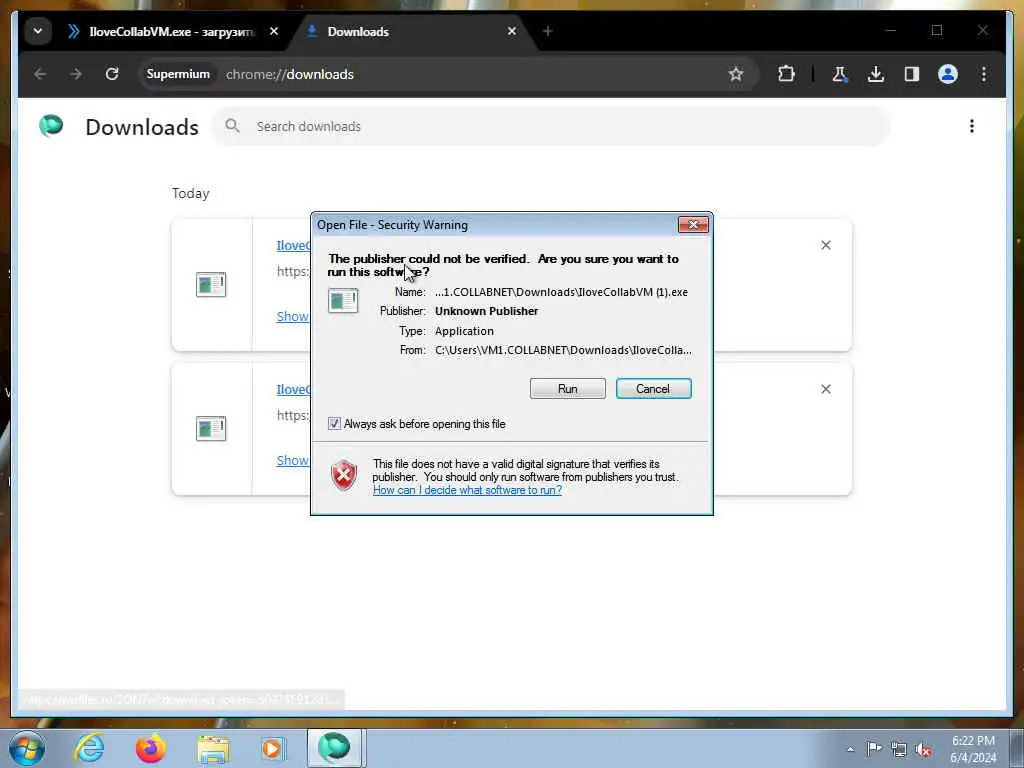
Task: Cancel the Open File security warning
Action: click(x=653, y=389)
